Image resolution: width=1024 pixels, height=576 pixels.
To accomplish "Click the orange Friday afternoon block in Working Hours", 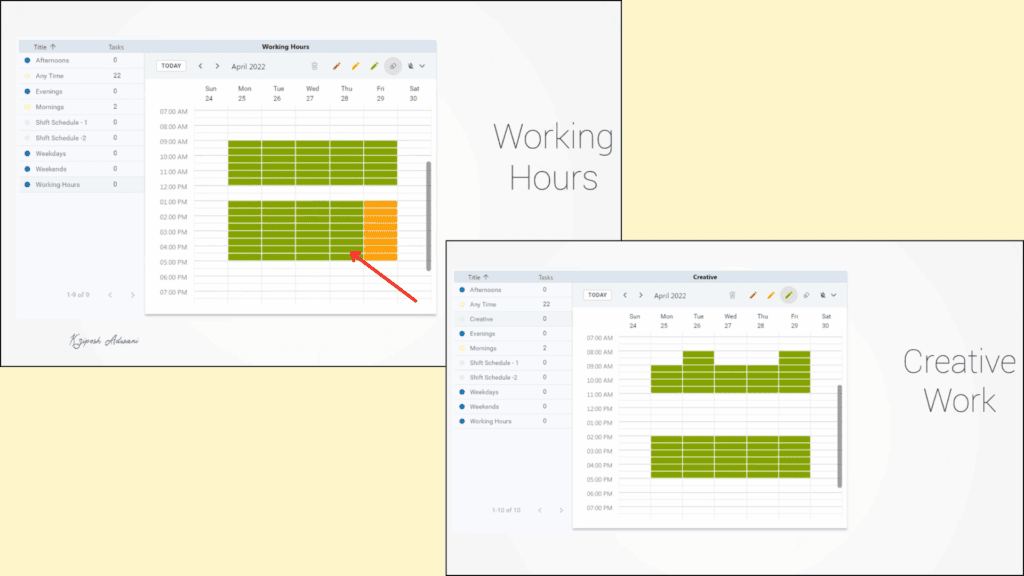I will click(x=380, y=230).
